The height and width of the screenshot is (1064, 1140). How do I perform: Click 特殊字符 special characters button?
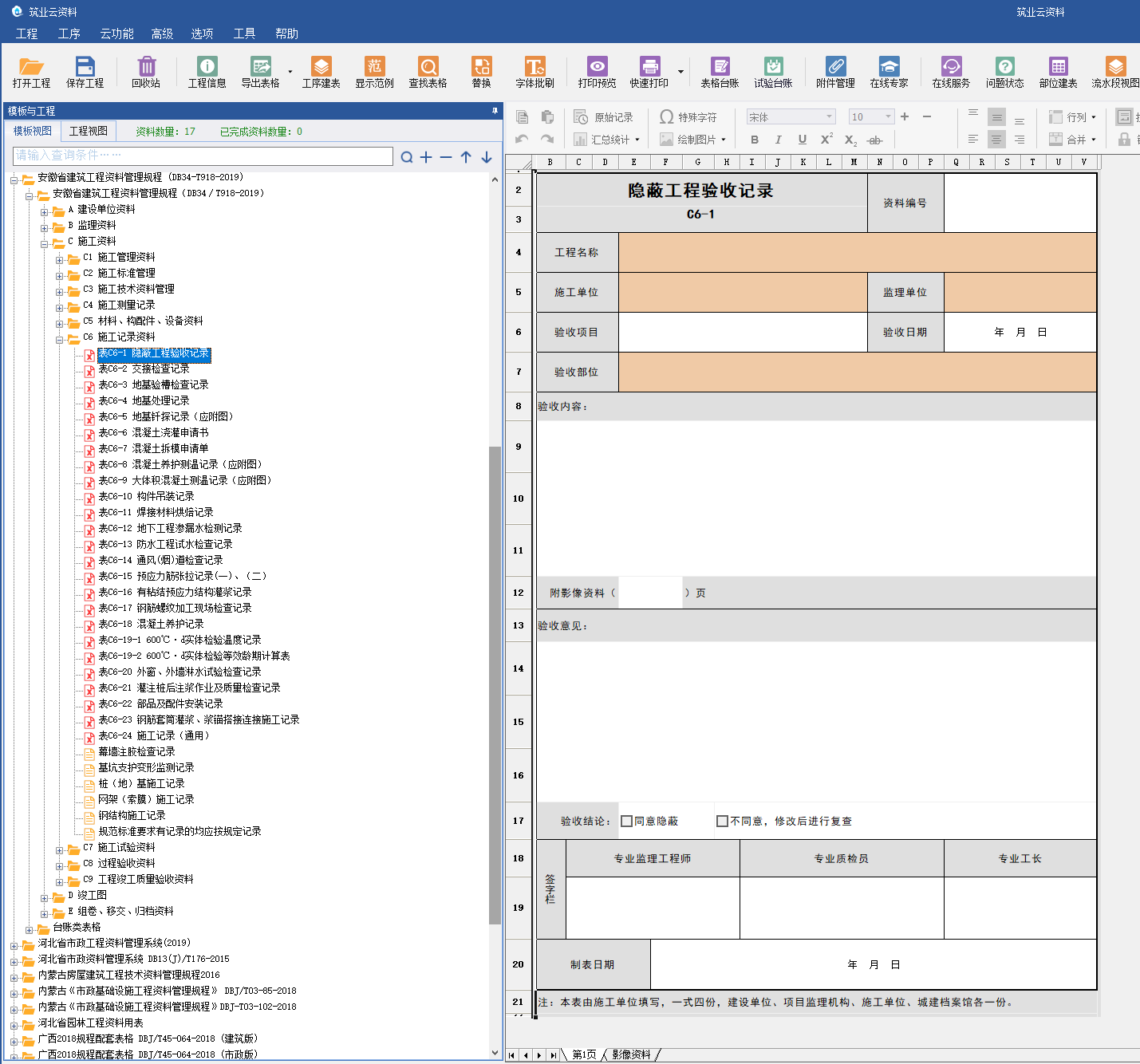688,117
